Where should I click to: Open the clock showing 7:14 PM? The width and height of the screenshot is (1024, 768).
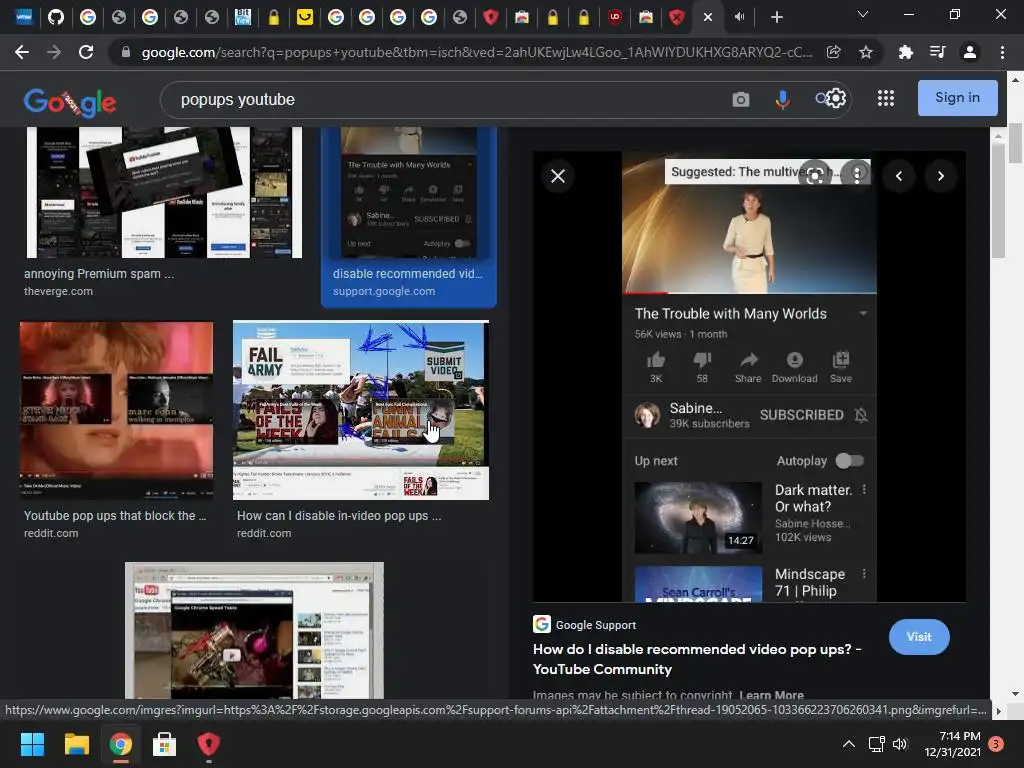pyautogui.click(x=952, y=744)
